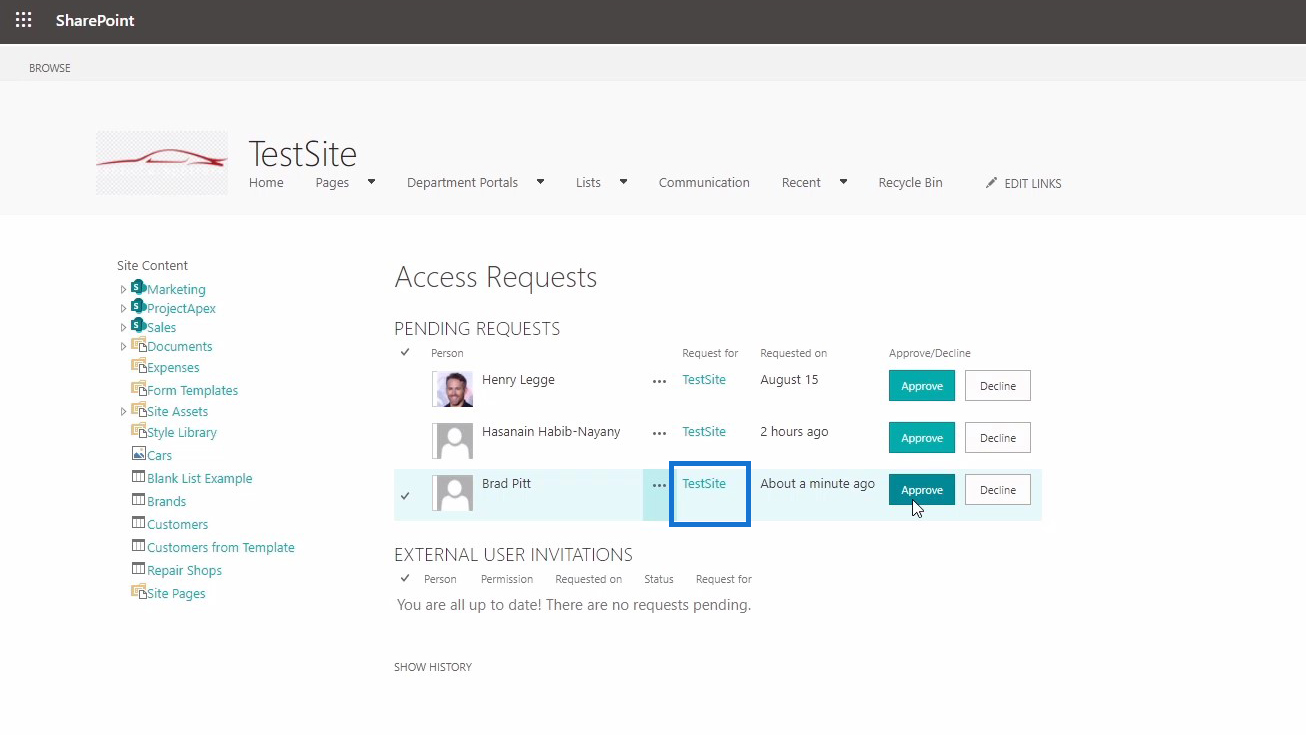
Task: Open the BROWSE ribbon tab
Action: point(50,68)
